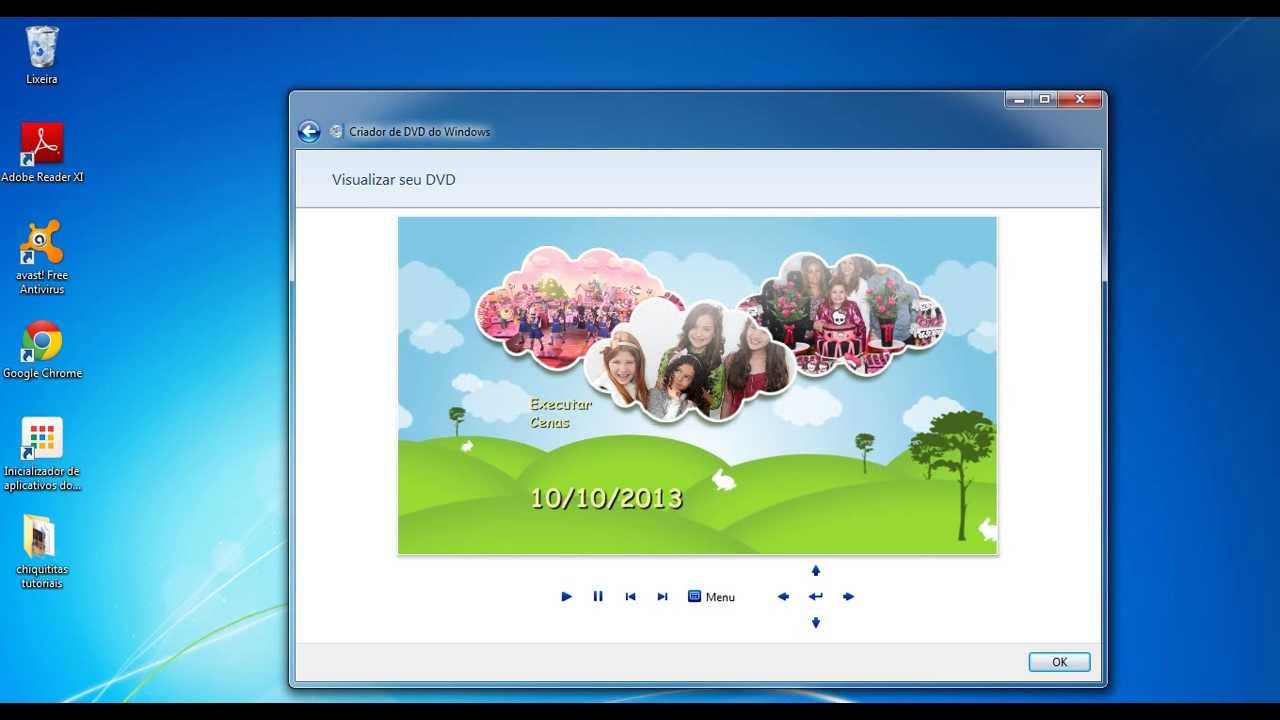This screenshot has width=1280, height=720.
Task: Open the Lixeira recycle bin
Action: coord(42,55)
